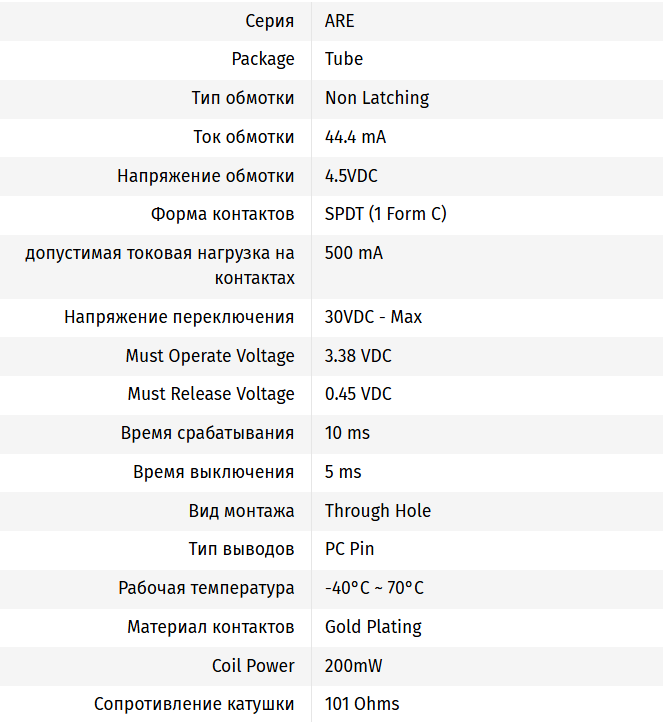
Task: Click the "4.5VDC" coil voltage value
Action: pos(351,176)
